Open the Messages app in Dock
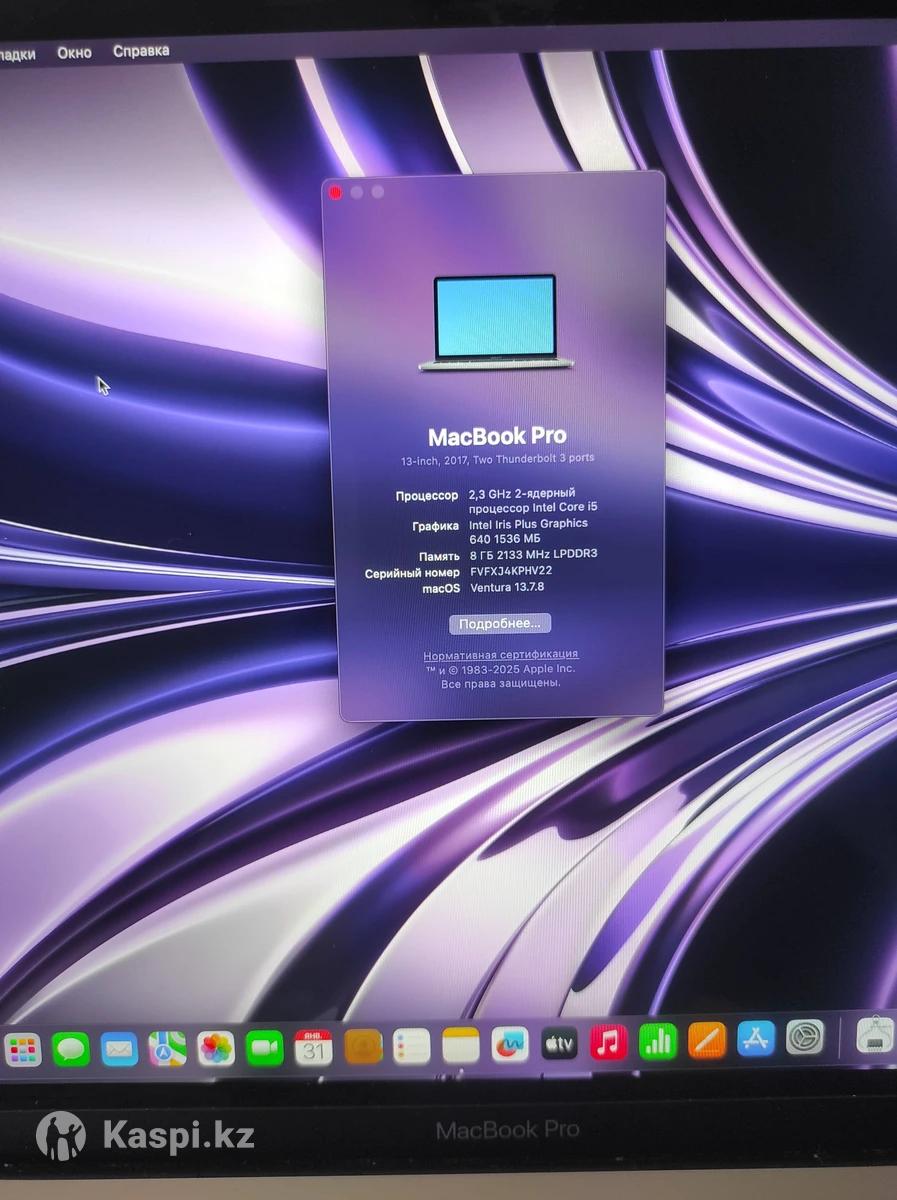This screenshot has width=897, height=1200. pos(71,1049)
